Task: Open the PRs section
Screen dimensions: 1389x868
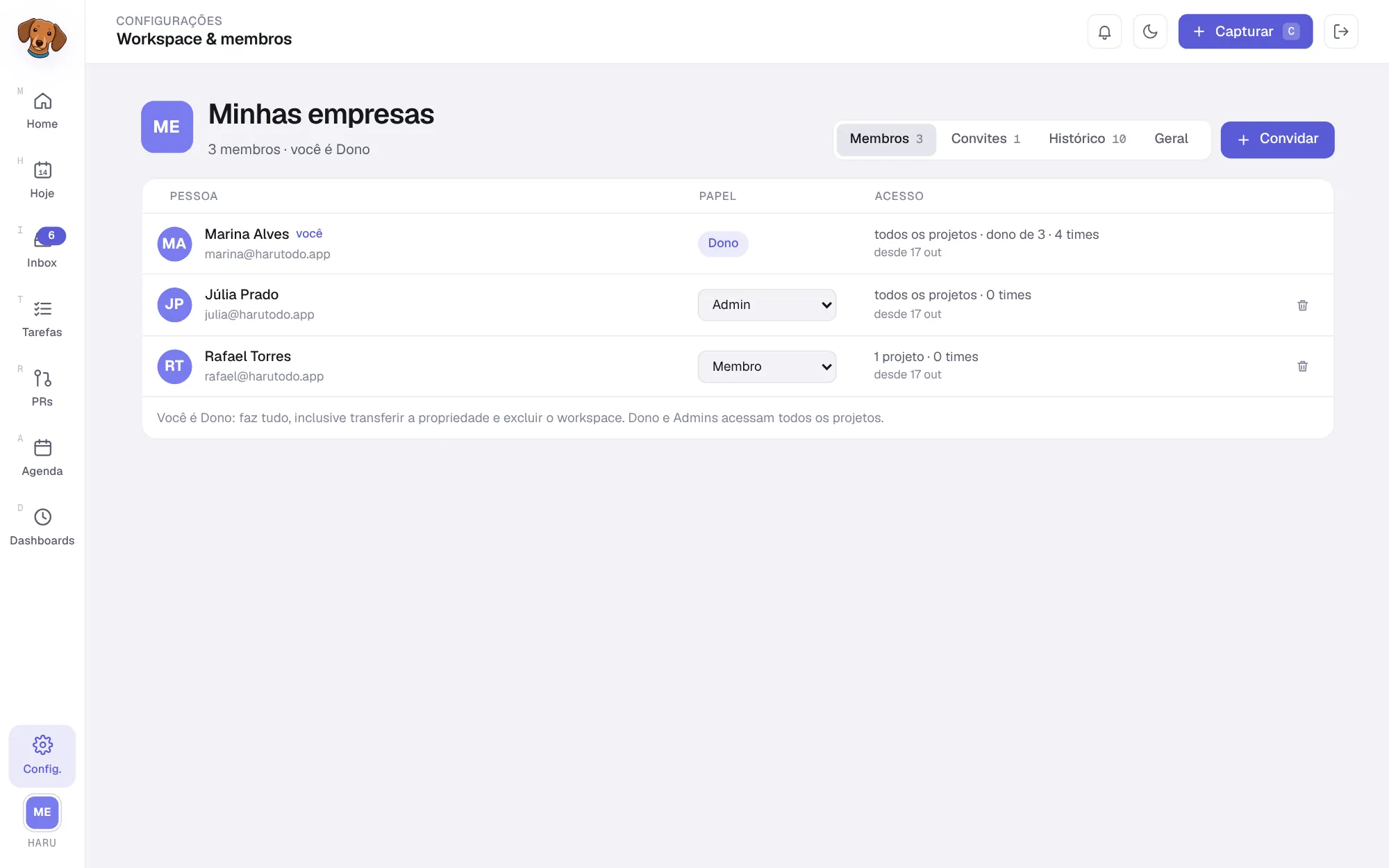Action: [x=42, y=389]
